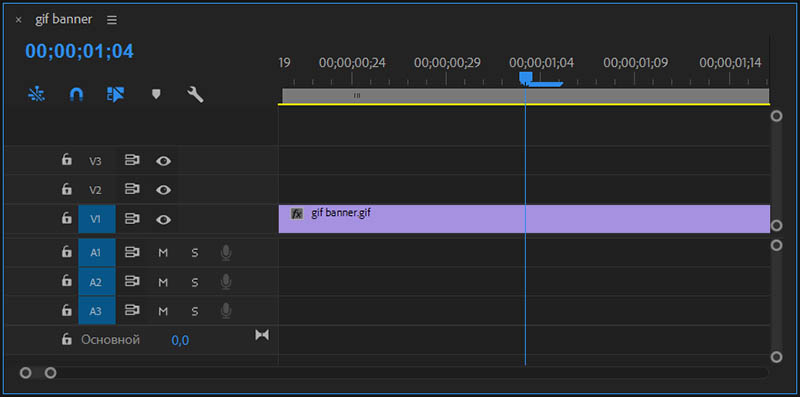Toggle lock on Основной master track
The width and height of the screenshot is (800, 397).
pyautogui.click(x=66, y=339)
